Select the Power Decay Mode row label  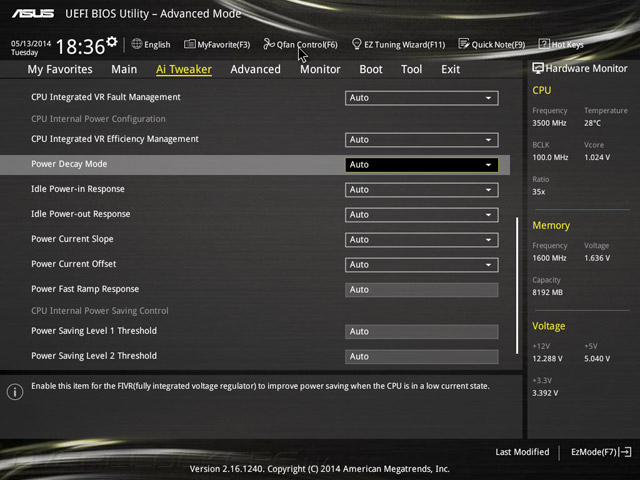(x=69, y=164)
